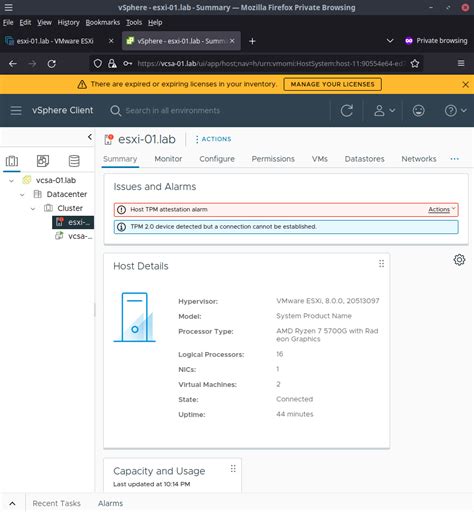Open the Firefox Bookmarks menu
Image resolution: width=474 pixels, height=512 pixels.
[103, 22]
